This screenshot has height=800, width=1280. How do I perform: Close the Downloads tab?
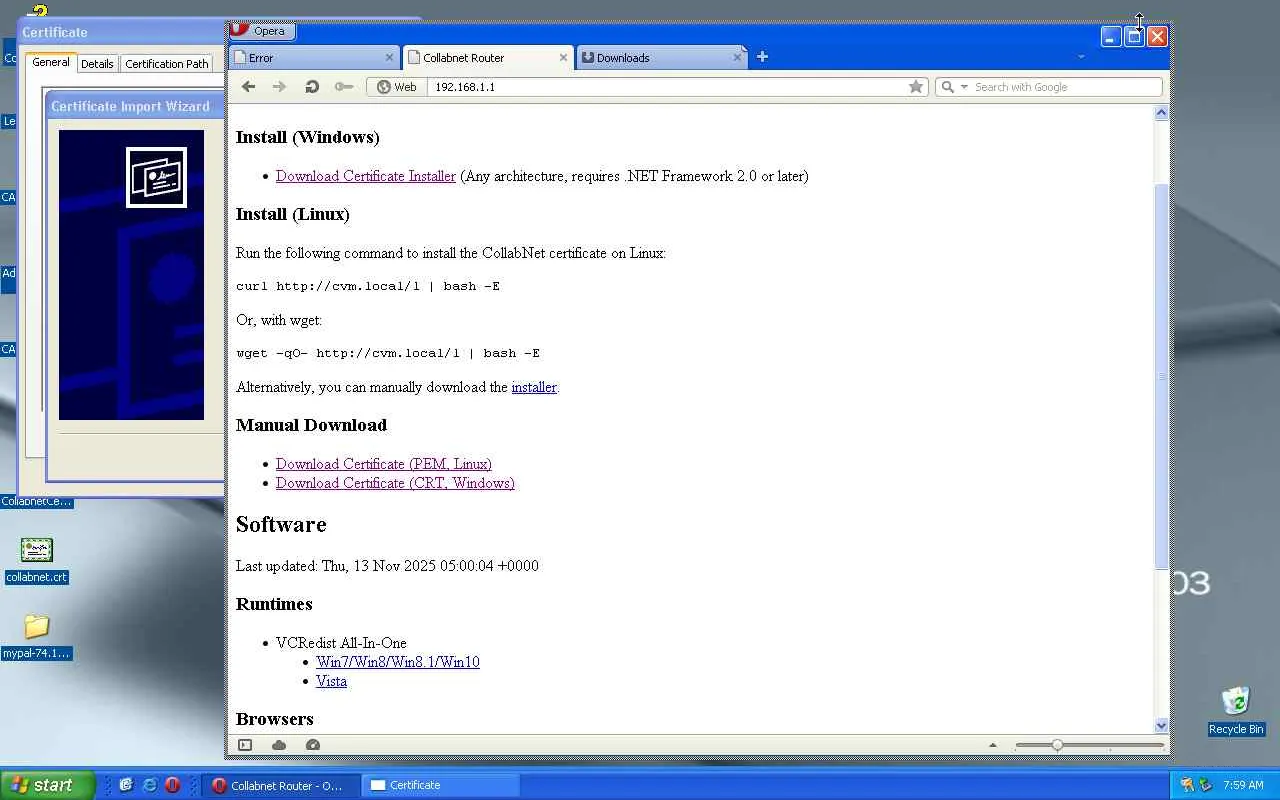(737, 58)
